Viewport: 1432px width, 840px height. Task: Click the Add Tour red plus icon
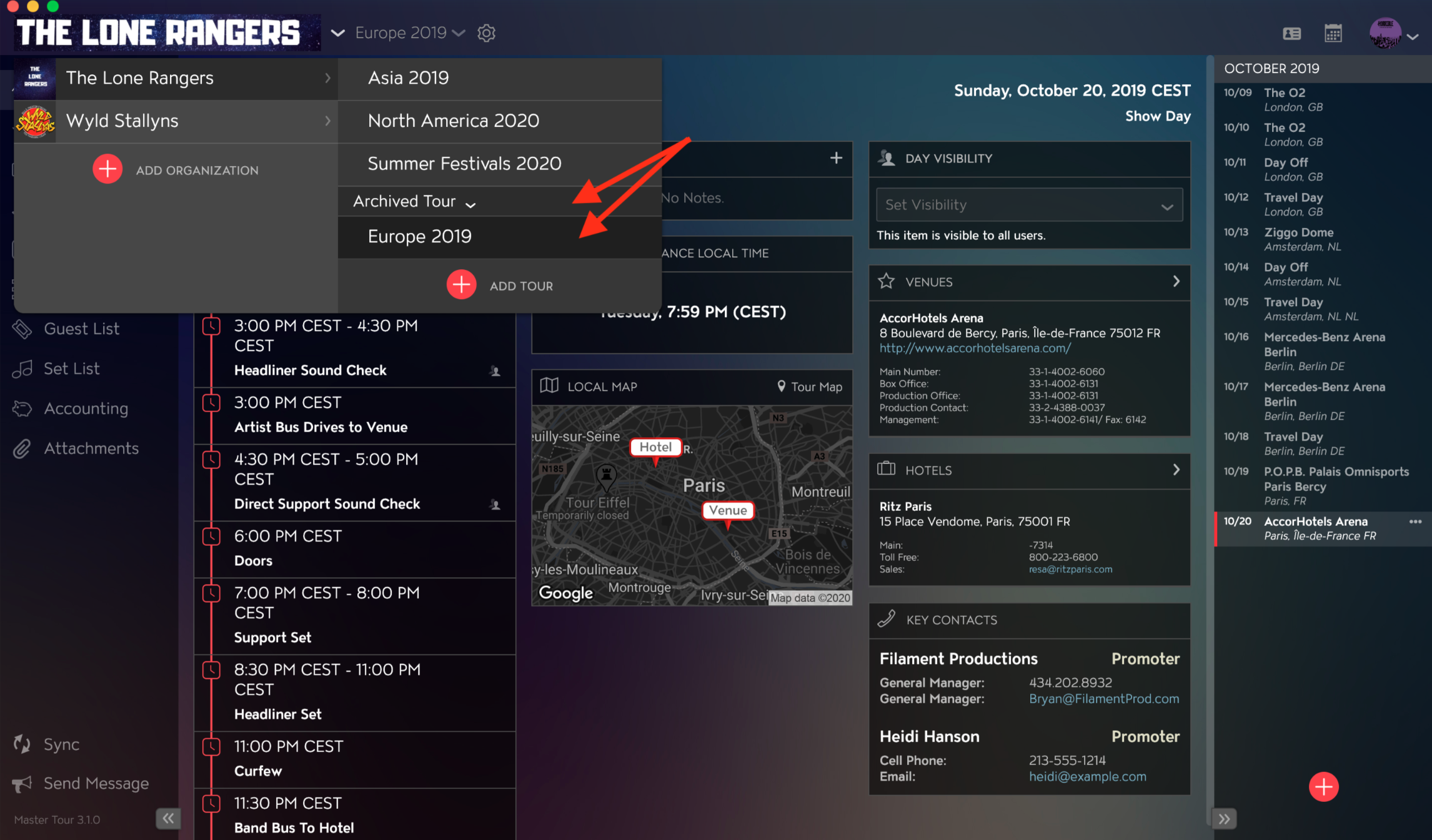461,285
